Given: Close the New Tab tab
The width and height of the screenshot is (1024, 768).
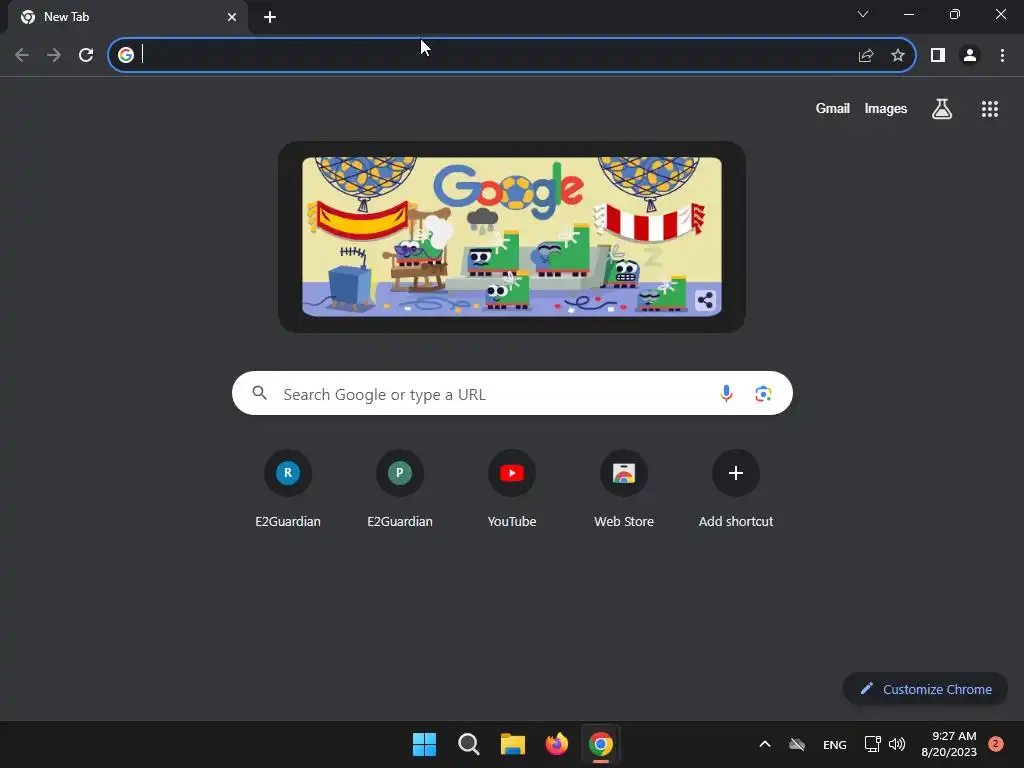Looking at the screenshot, I should click(x=232, y=17).
